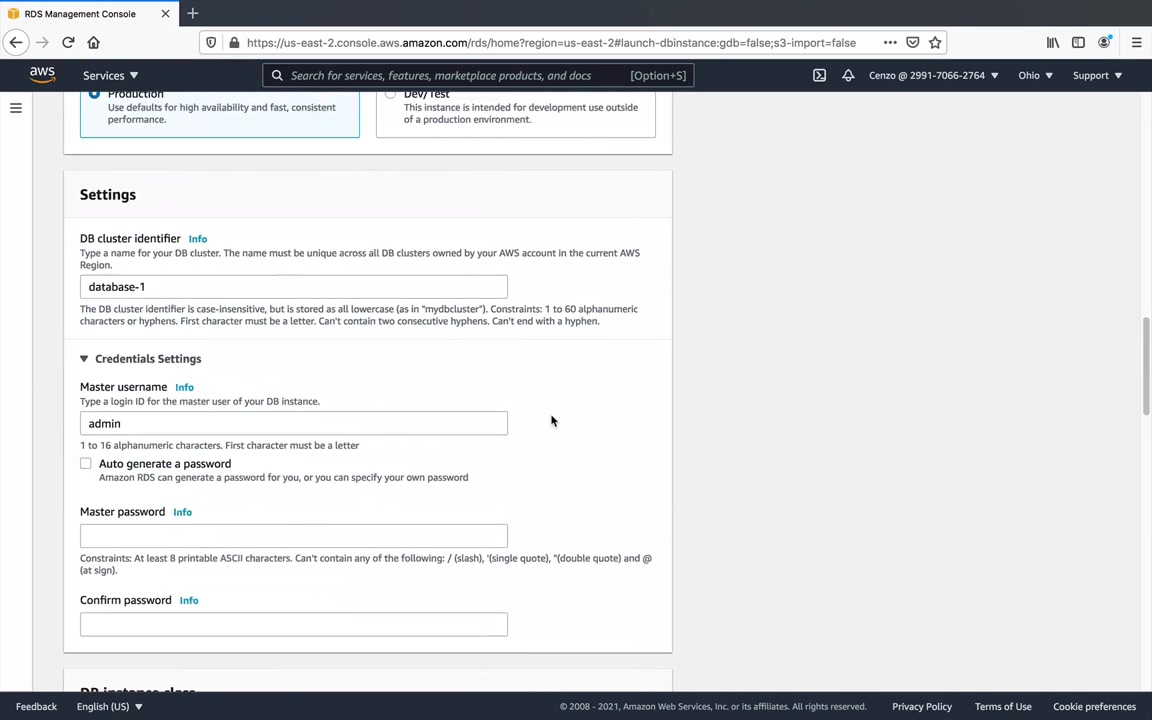1152x720 pixels.
Task: Open the Privacy Policy link
Action: (x=921, y=707)
